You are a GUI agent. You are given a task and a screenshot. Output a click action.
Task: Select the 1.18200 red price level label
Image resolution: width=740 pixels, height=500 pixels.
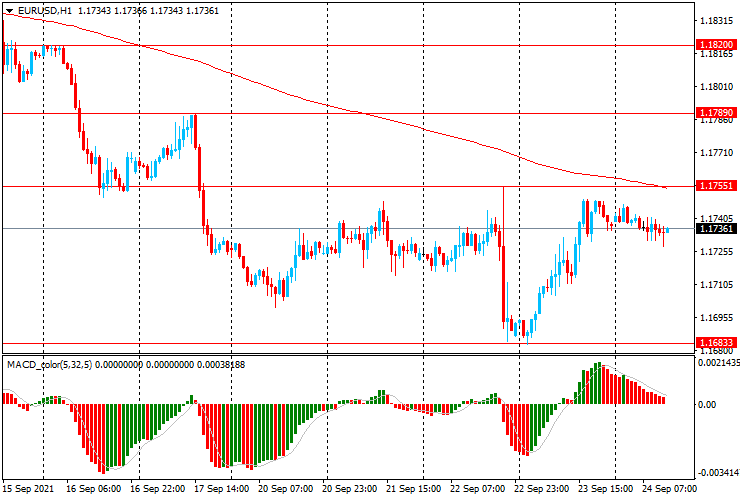(x=716, y=44)
